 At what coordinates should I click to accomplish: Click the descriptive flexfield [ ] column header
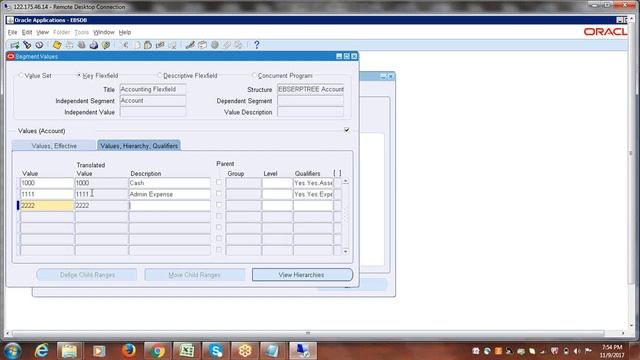[337, 173]
